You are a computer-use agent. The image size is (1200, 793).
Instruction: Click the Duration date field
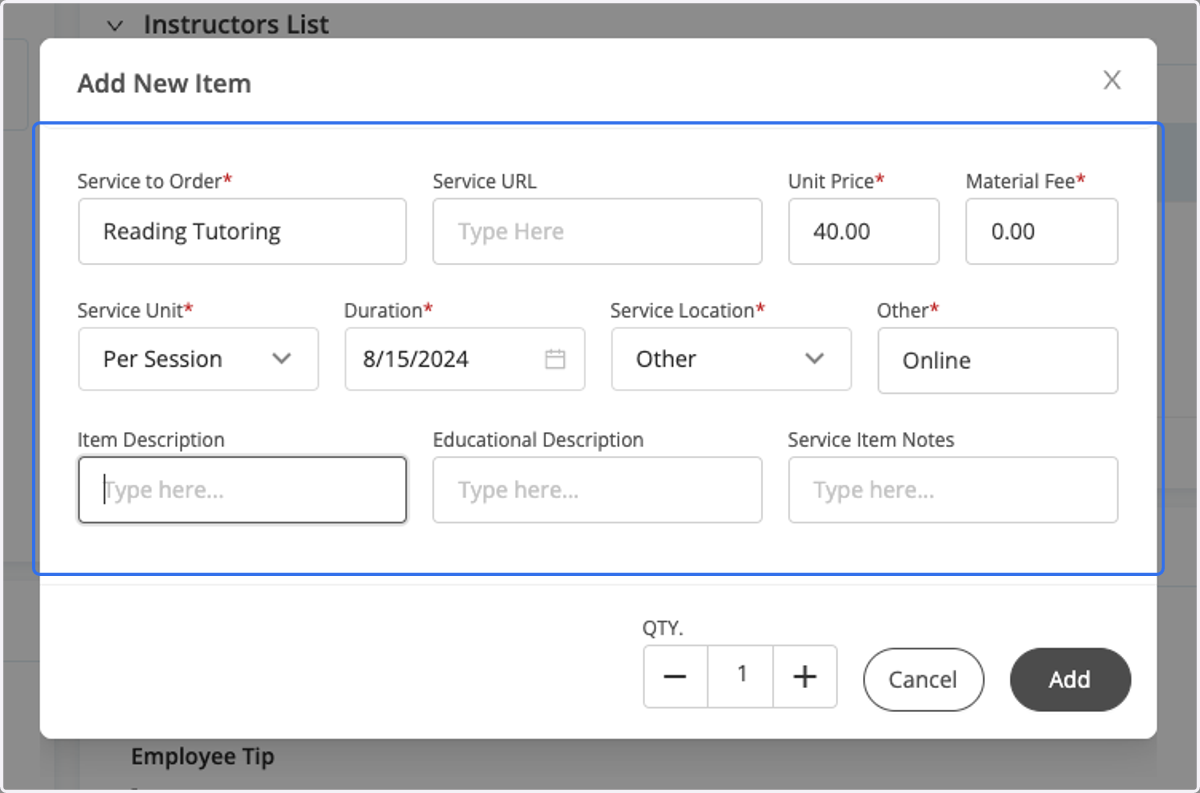pos(464,359)
